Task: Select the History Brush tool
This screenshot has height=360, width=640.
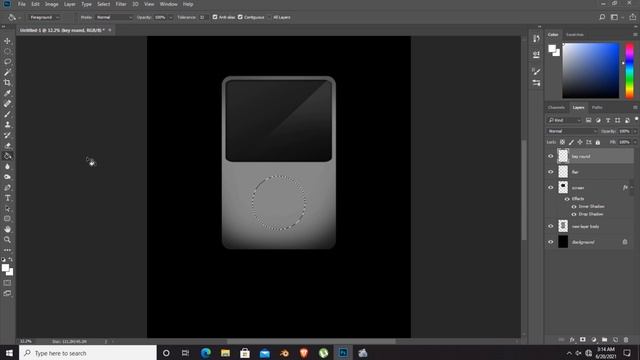Action: click(7, 135)
